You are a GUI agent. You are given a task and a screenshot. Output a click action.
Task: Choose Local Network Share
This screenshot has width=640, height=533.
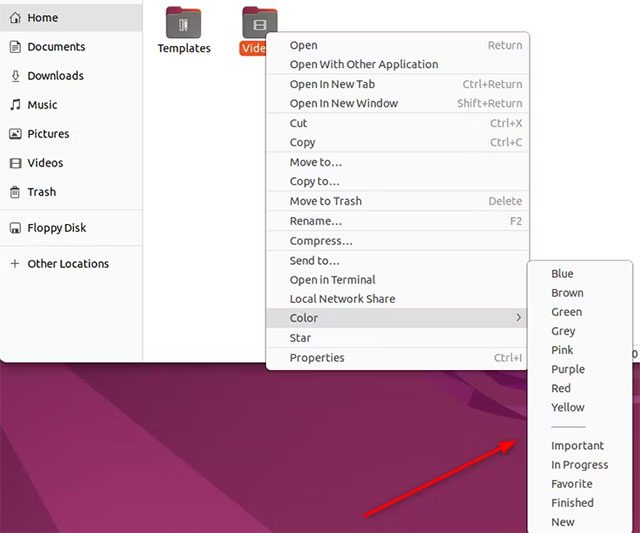398,299
